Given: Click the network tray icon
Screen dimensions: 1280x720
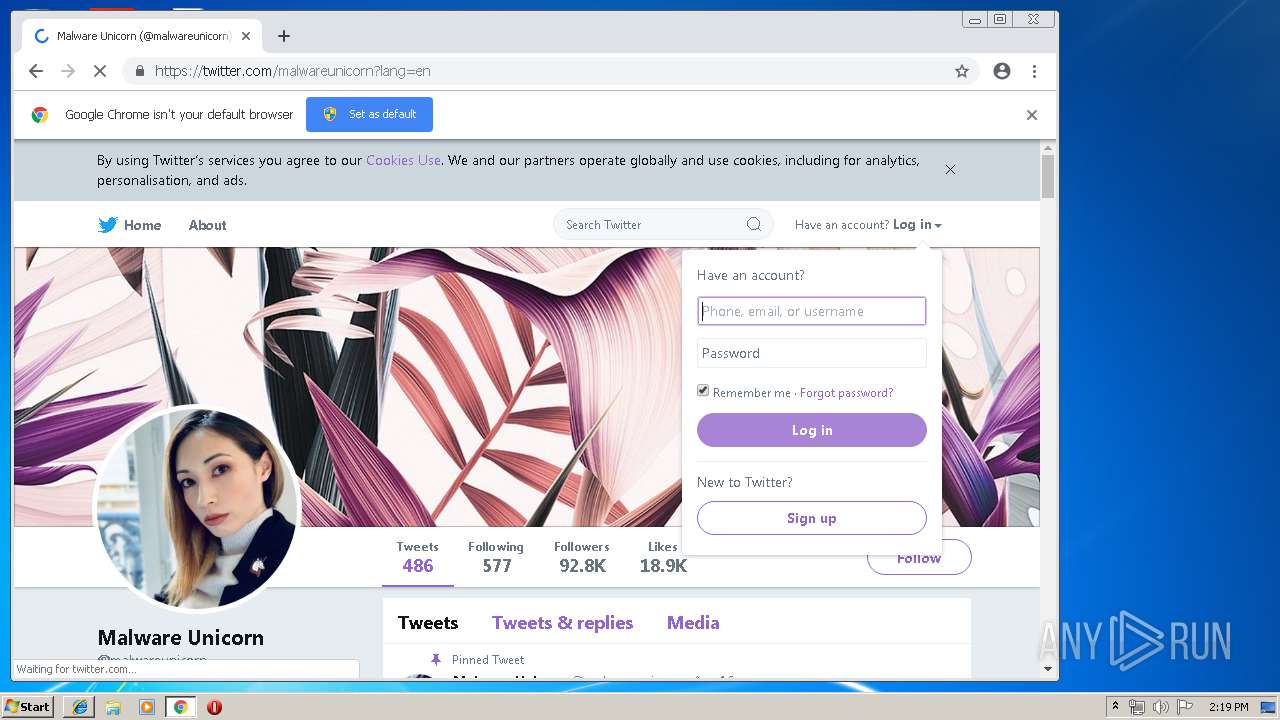Looking at the screenshot, I should click(1137, 707).
